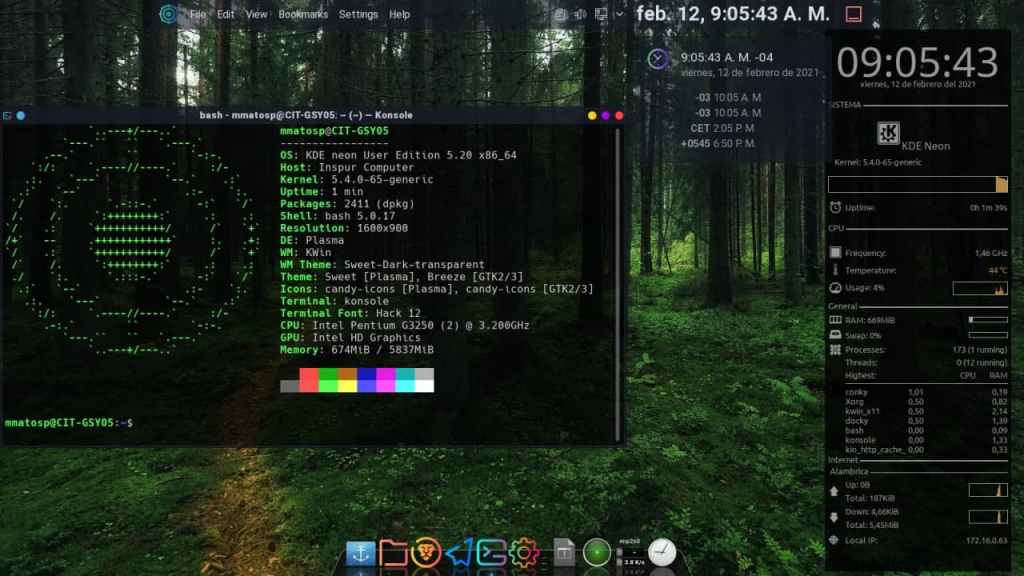Image resolution: width=1024 pixels, height=576 pixels.
Task: Open the network icon in system tray
Action: (602, 14)
